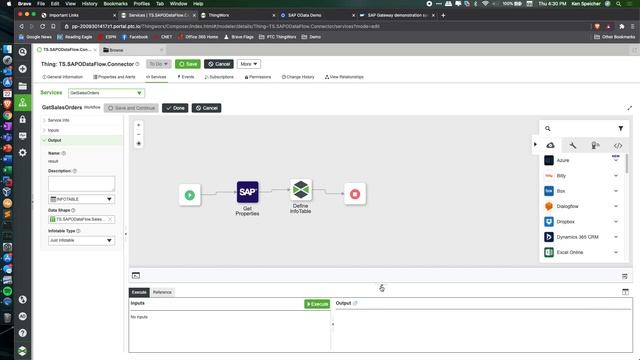Click Save and Continue button
640x360 pixels.
(x=131, y=108)
